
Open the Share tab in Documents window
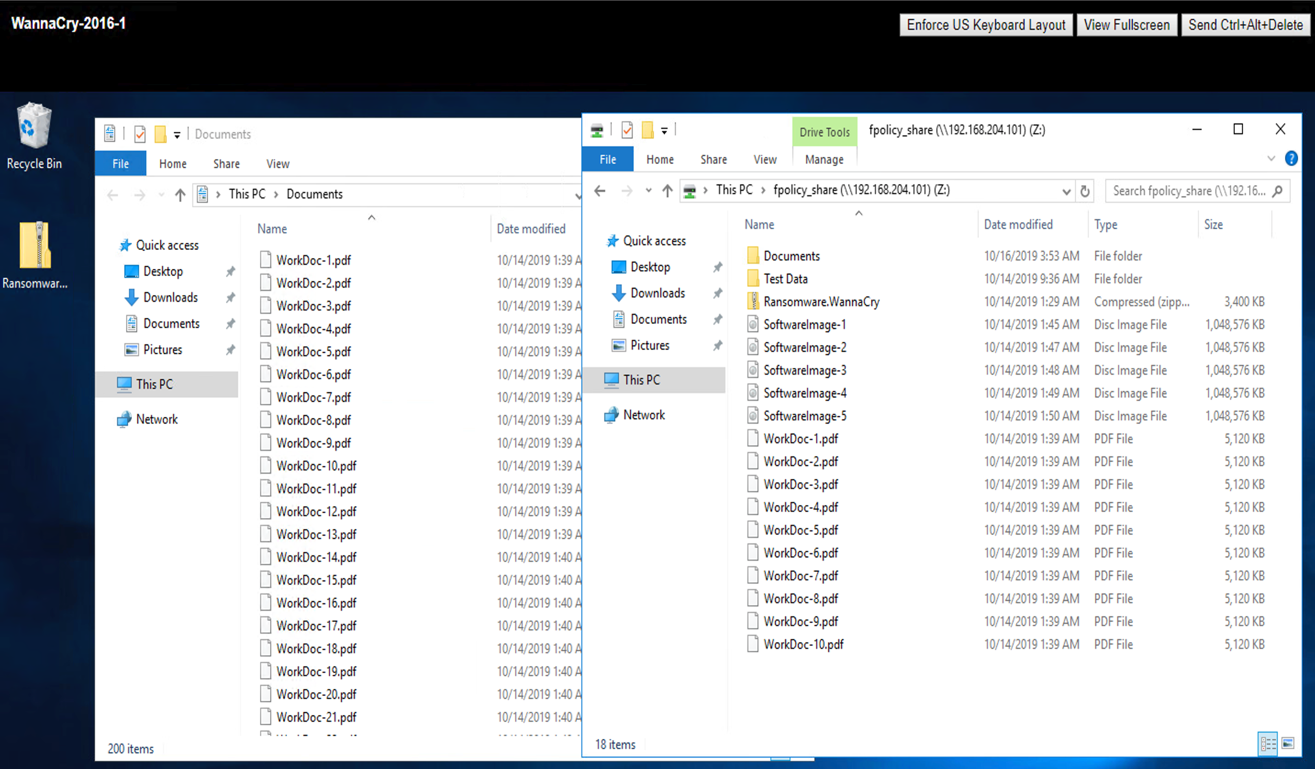(226, 164)
